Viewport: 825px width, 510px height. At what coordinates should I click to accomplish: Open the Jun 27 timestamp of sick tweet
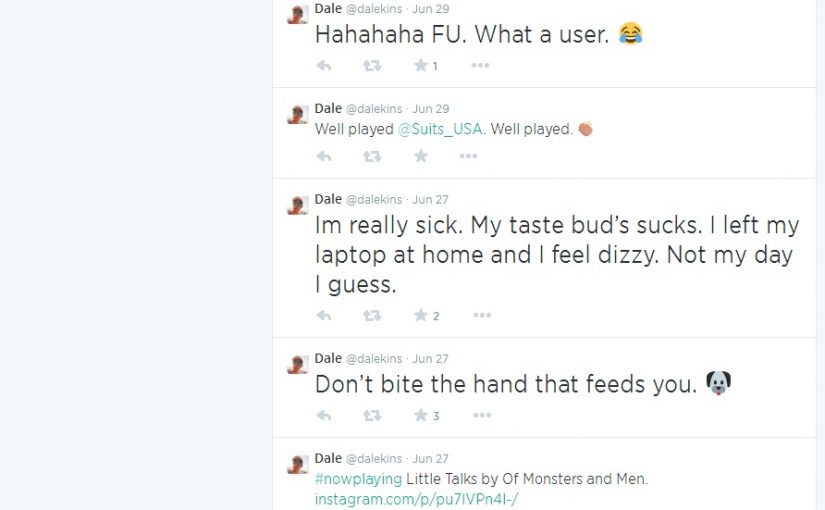pyautogui.click(x=430, y=199)
